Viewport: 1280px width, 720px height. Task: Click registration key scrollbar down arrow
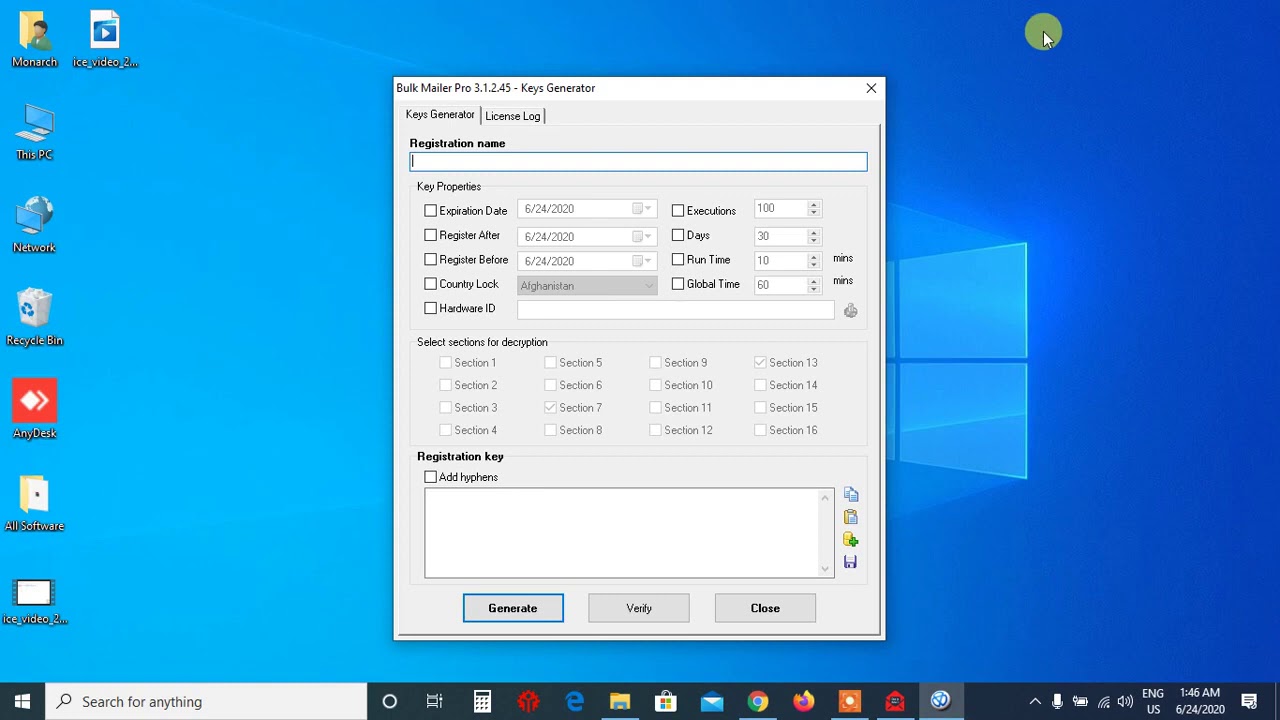click(826, 569)
